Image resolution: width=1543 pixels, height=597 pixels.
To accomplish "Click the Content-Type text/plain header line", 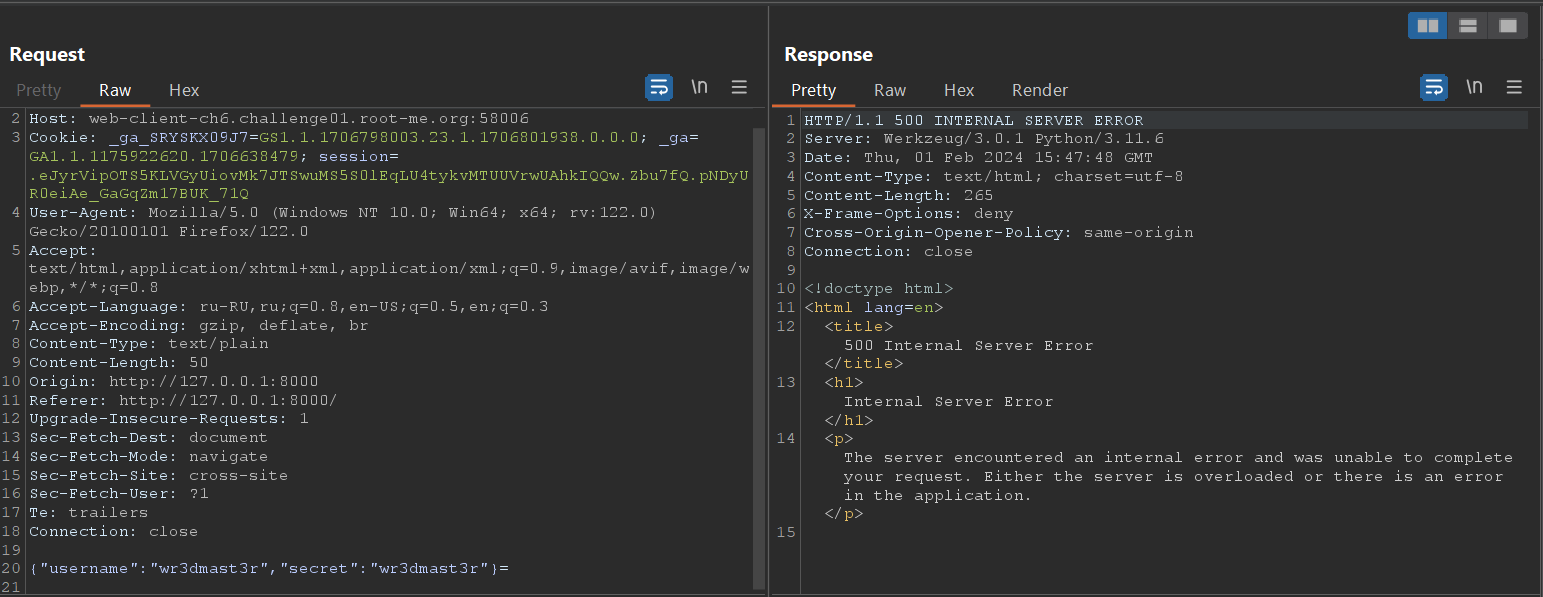I will point(149,344).
